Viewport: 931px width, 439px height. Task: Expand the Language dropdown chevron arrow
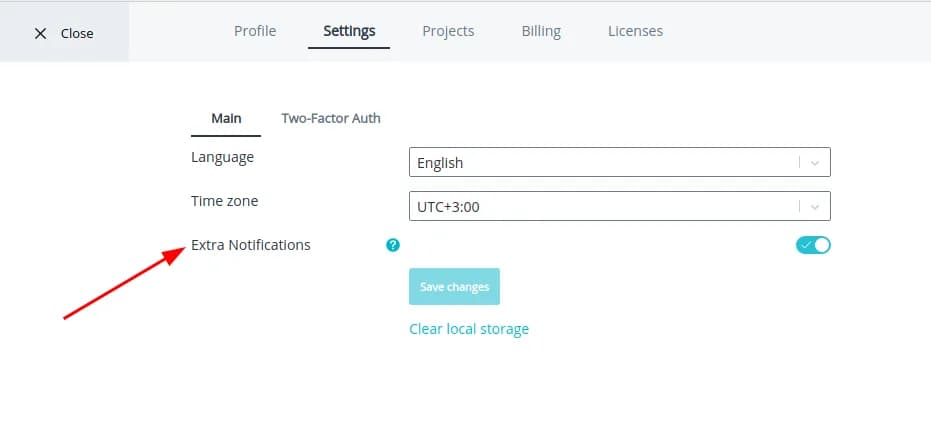tap(815, 163)
